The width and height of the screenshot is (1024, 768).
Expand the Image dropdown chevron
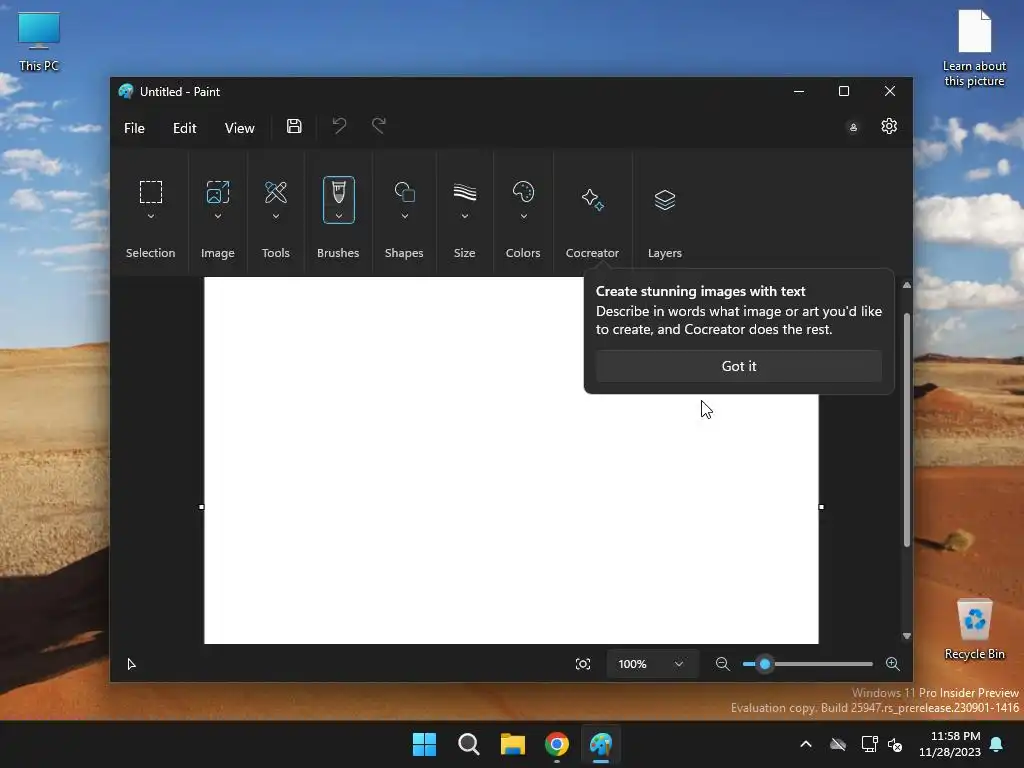[217, 216]
